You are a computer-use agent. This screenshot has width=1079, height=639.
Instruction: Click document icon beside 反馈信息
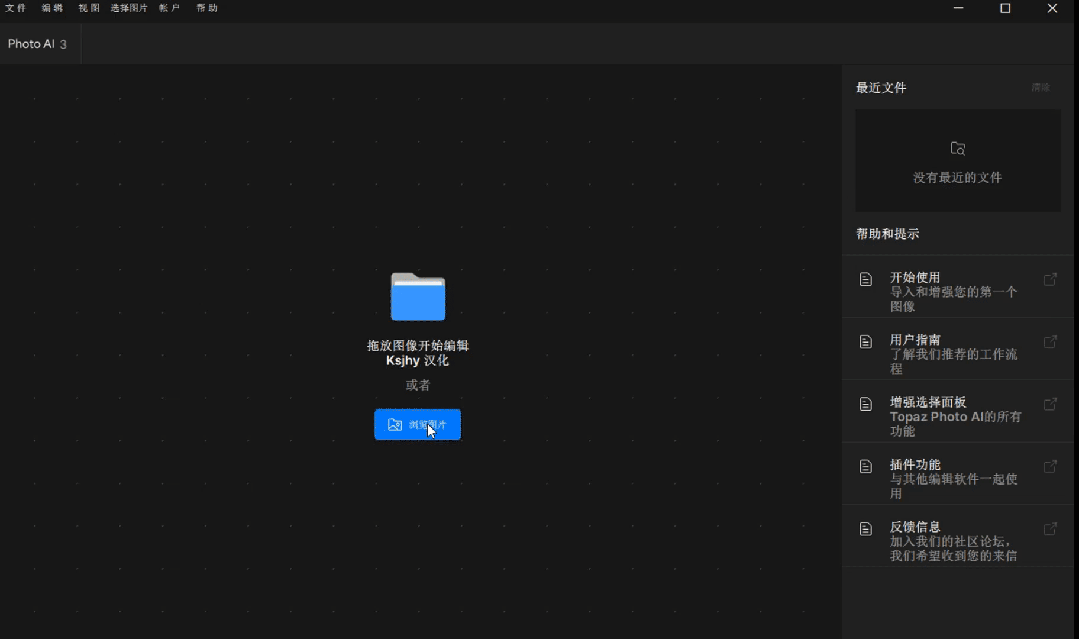click(866, 528)
